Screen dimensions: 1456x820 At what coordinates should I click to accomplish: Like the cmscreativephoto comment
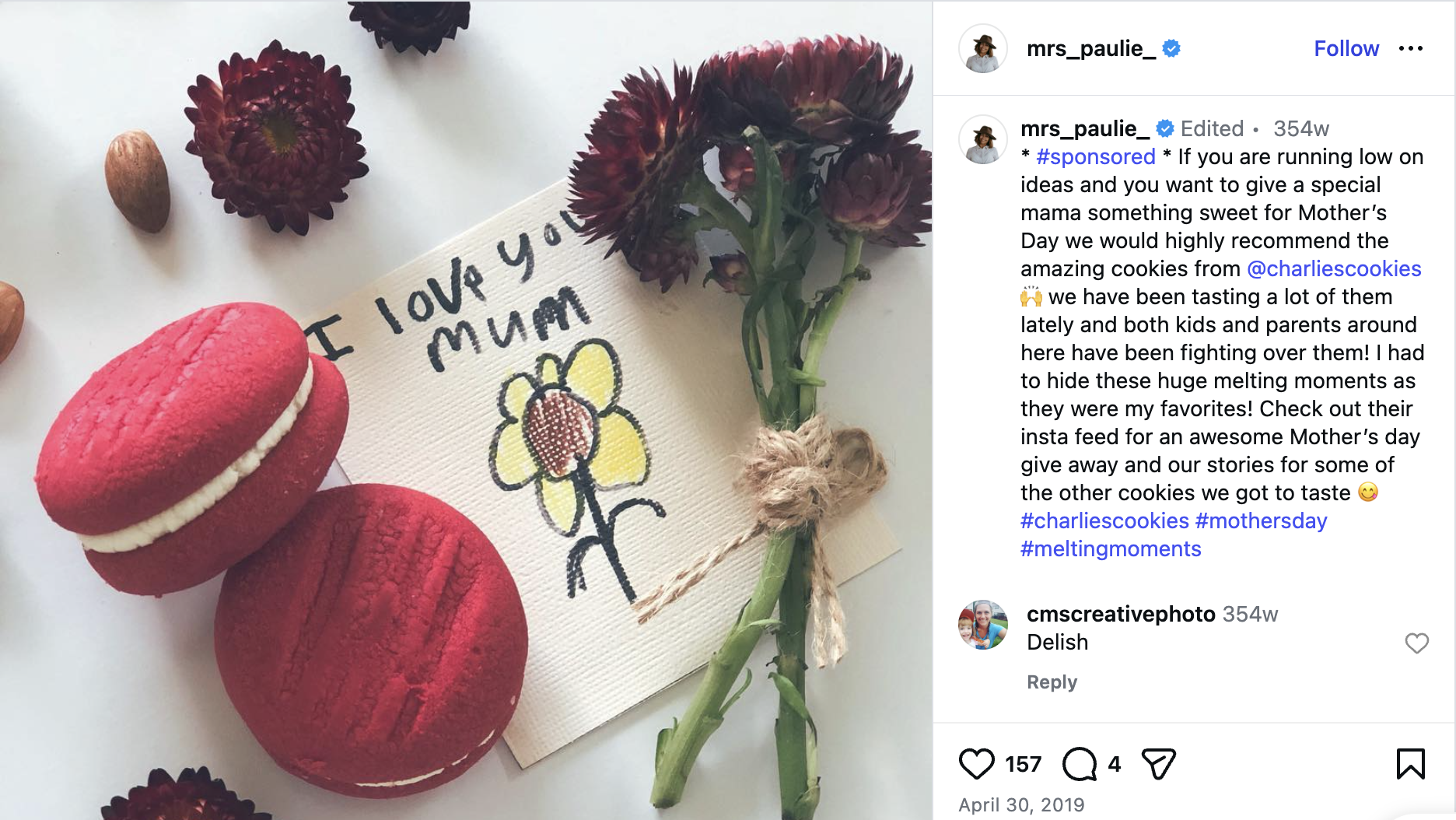point(1416,643)
